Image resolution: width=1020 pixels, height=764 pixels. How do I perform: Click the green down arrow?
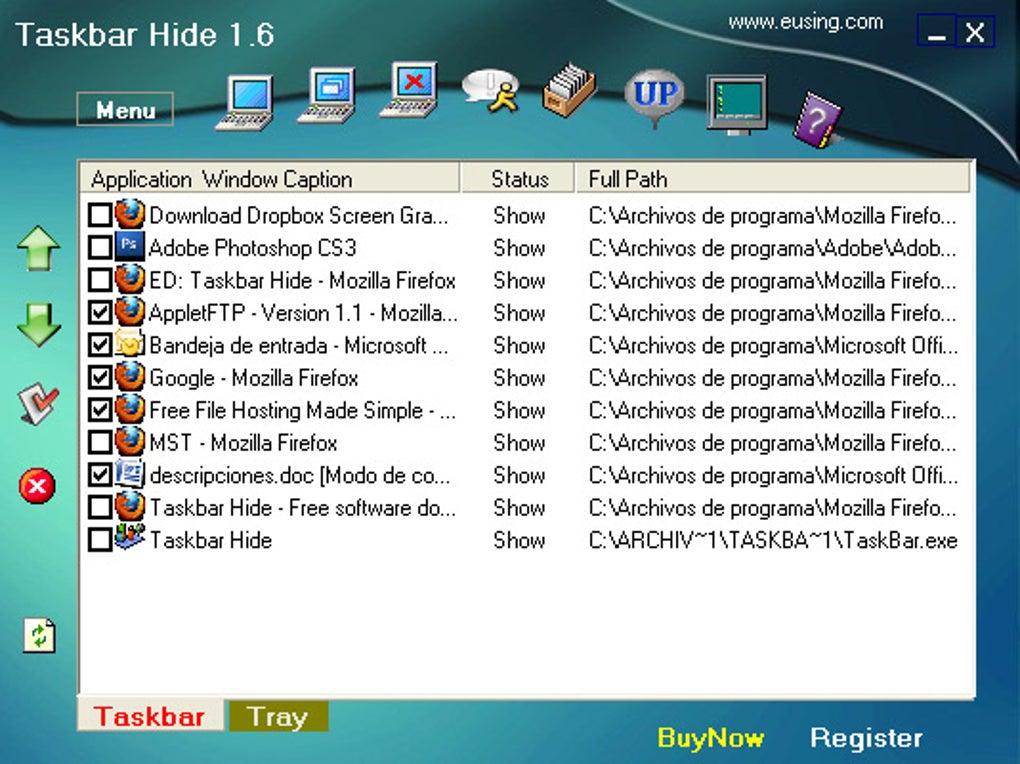(38, 324)
